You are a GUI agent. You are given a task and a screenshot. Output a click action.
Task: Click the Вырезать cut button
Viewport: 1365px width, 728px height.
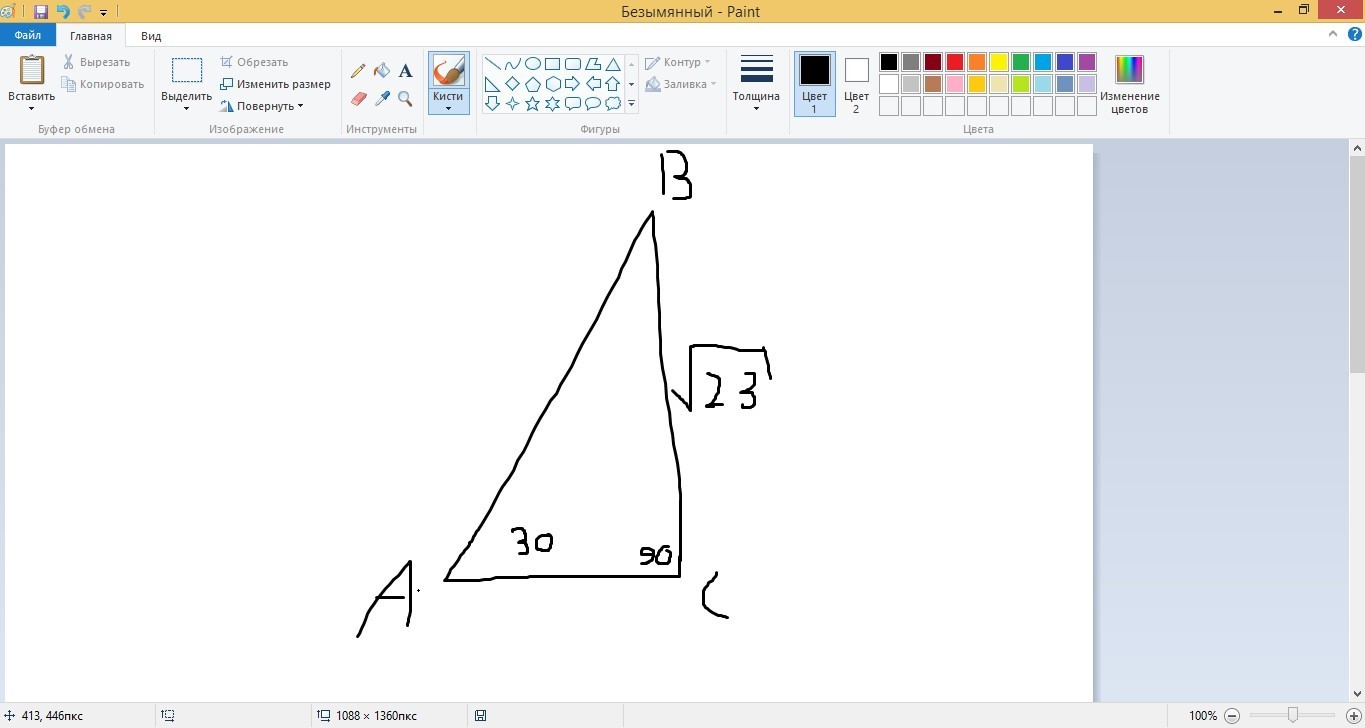pyautogui.click(x=96, y=62)
